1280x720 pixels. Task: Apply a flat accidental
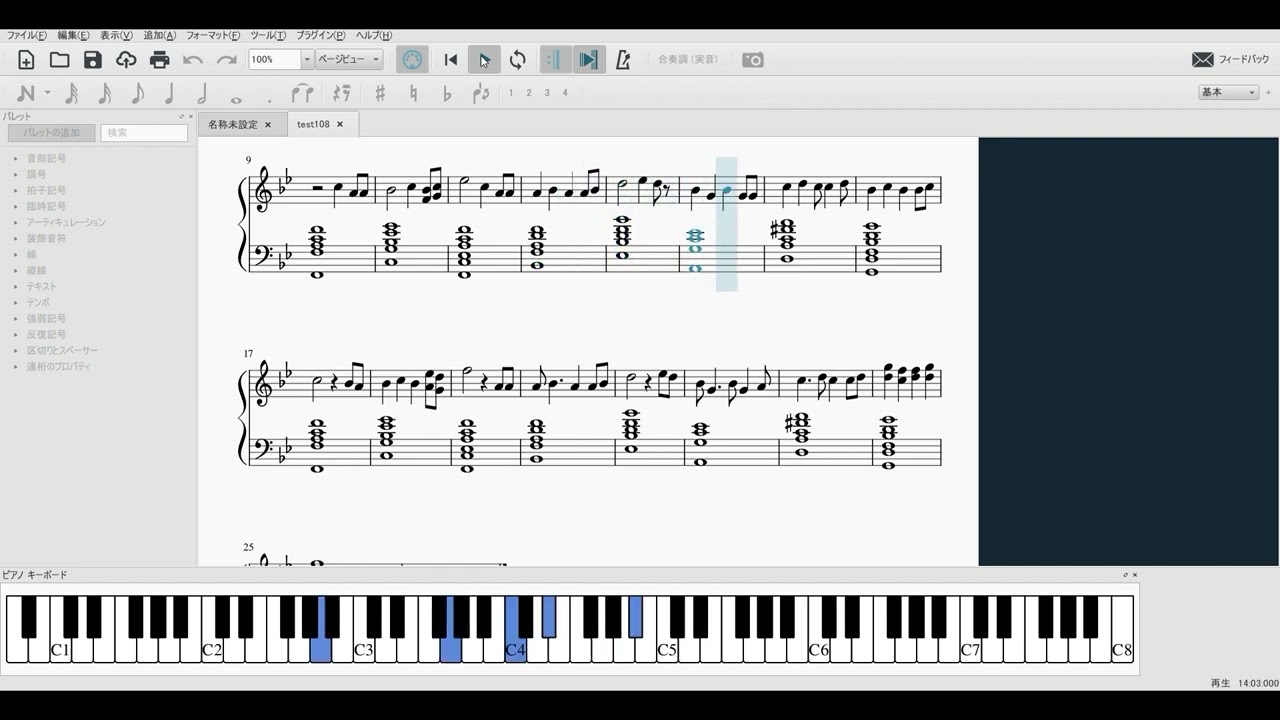(x=447, y=93)
